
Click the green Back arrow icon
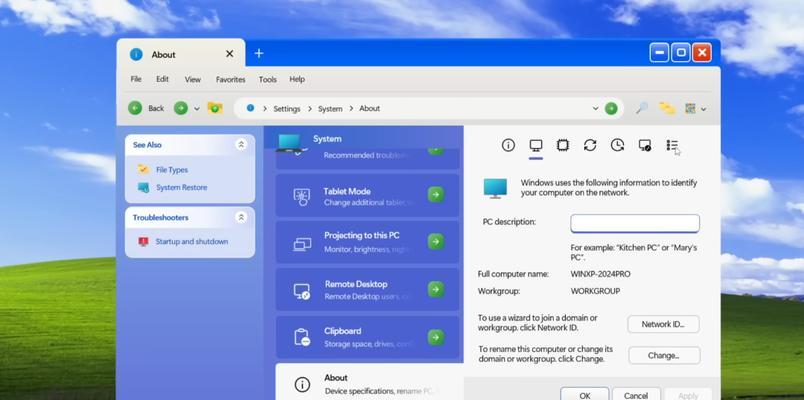click(x=135, y=108)
